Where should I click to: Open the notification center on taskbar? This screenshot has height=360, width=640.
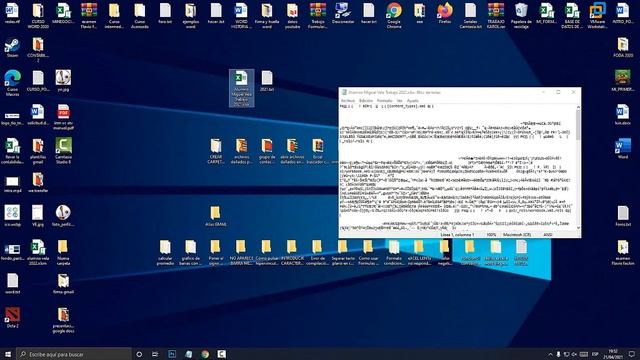point(632,354)
